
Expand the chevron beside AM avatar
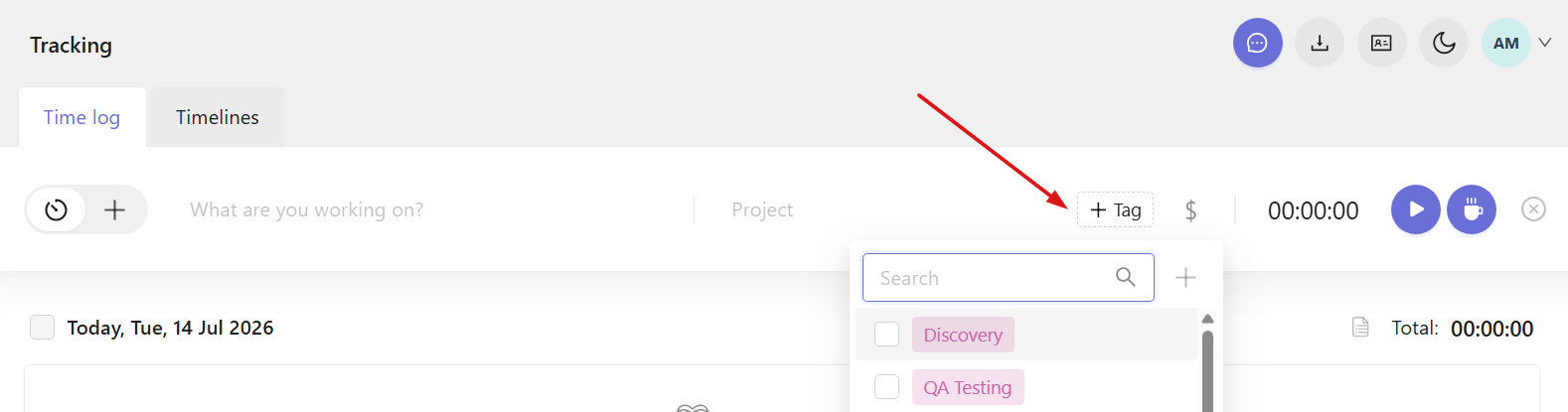click(1545, 43)
